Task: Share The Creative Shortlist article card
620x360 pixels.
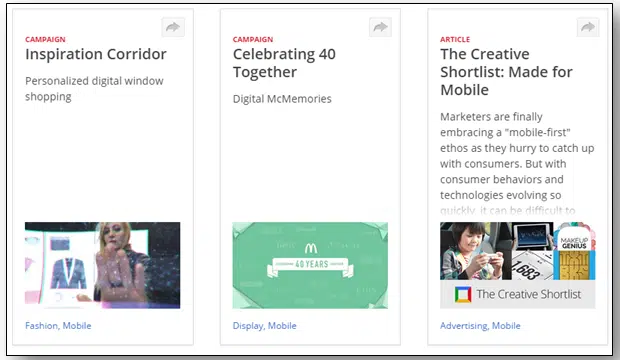Action: 588,27
